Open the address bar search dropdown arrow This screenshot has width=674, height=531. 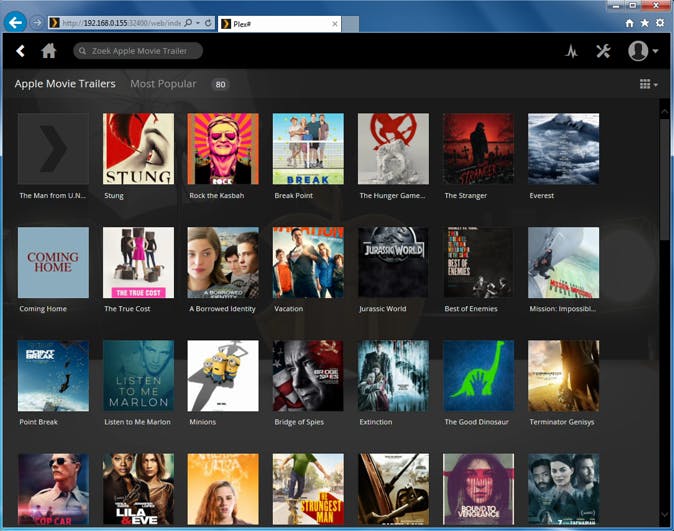(x=198, y=23)
